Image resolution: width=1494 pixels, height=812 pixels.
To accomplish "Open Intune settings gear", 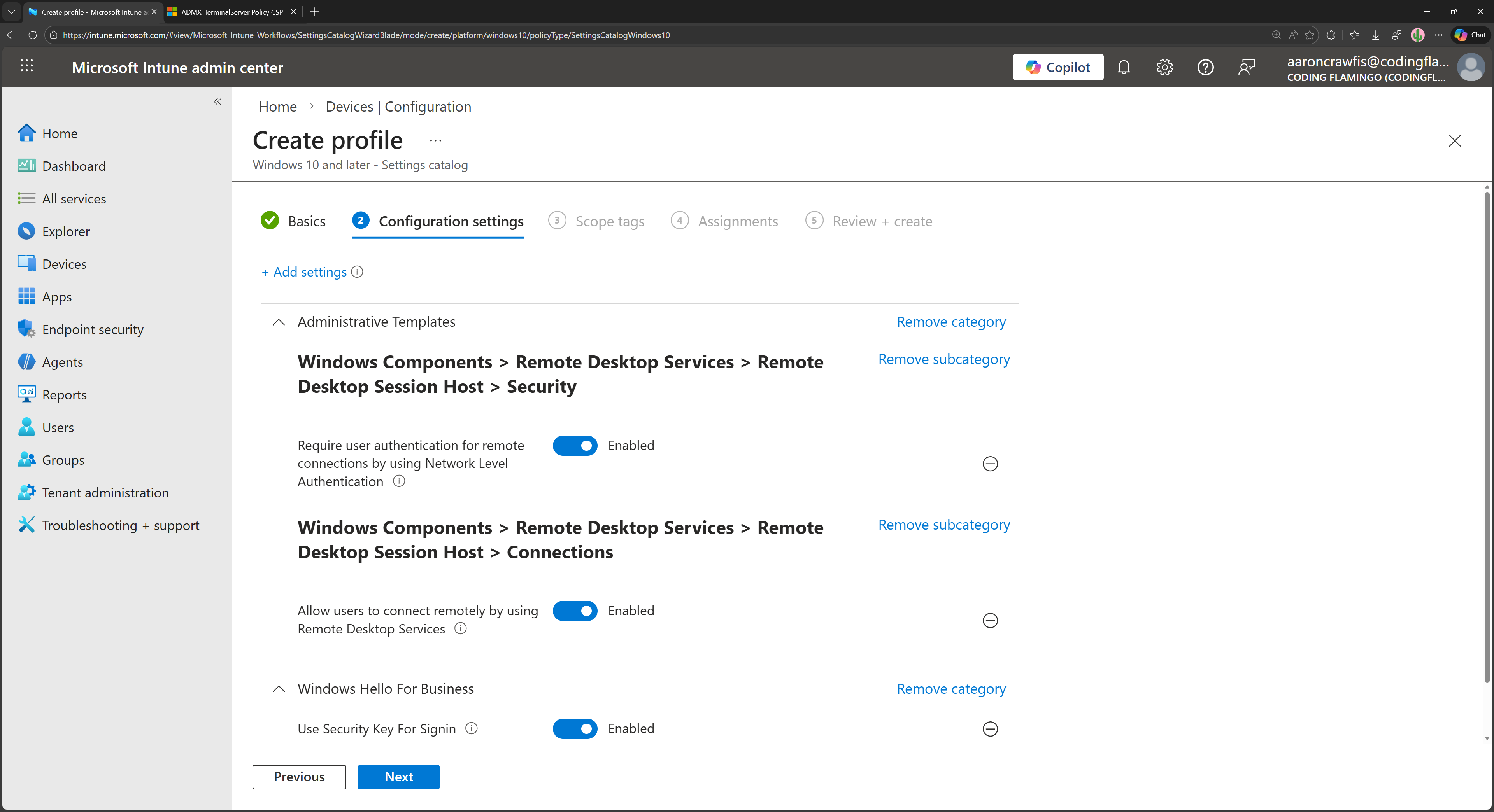I will [1164, 67].
